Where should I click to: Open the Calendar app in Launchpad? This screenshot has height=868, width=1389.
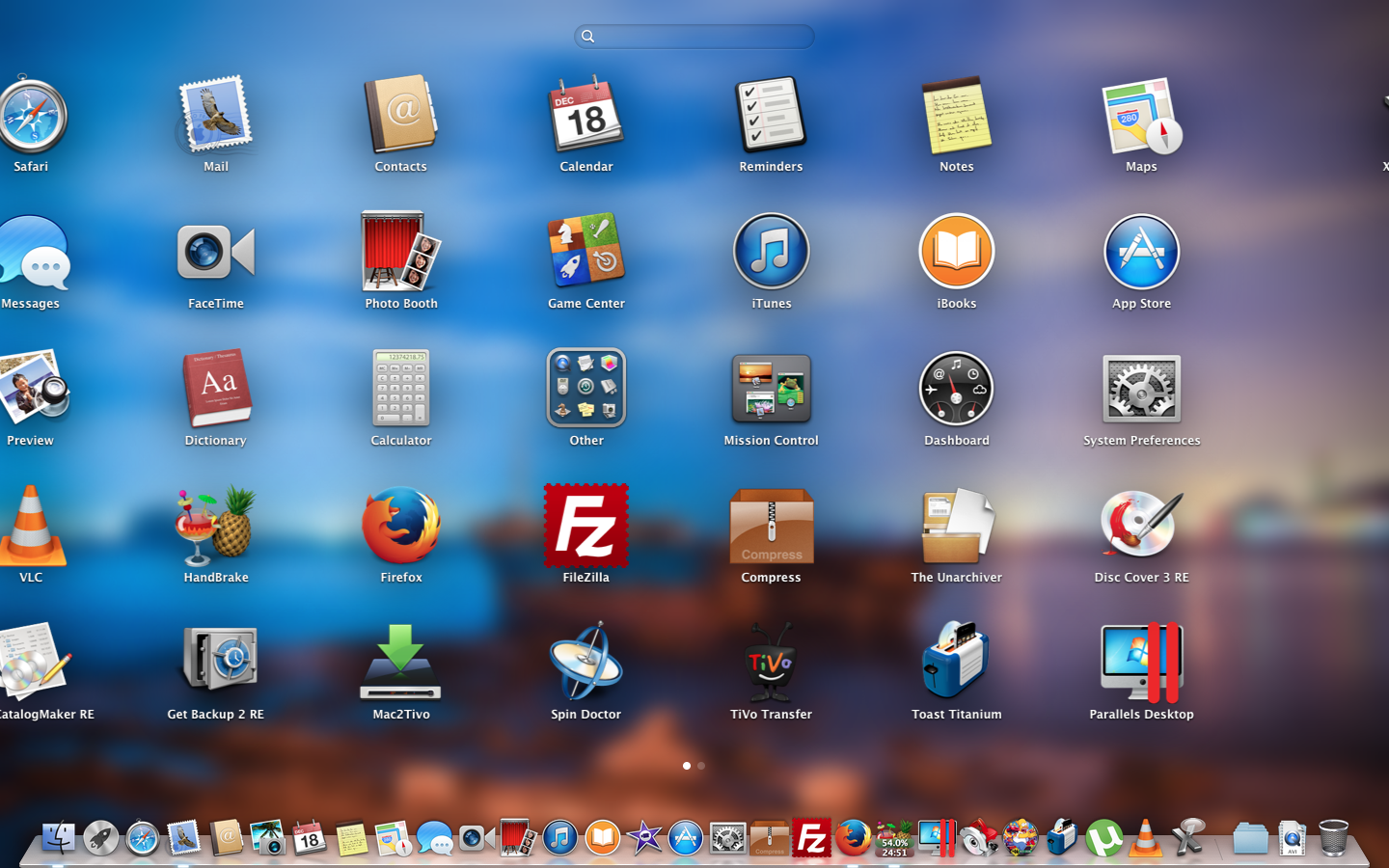586,116
